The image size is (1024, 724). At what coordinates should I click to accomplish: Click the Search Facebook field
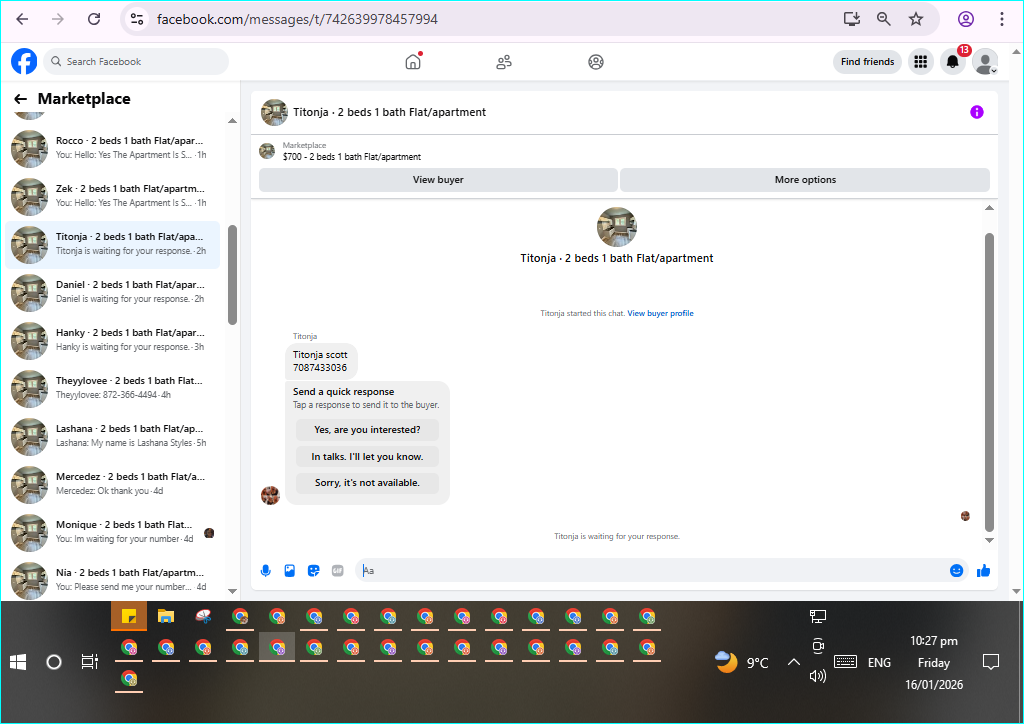click(x=136, y=61)
